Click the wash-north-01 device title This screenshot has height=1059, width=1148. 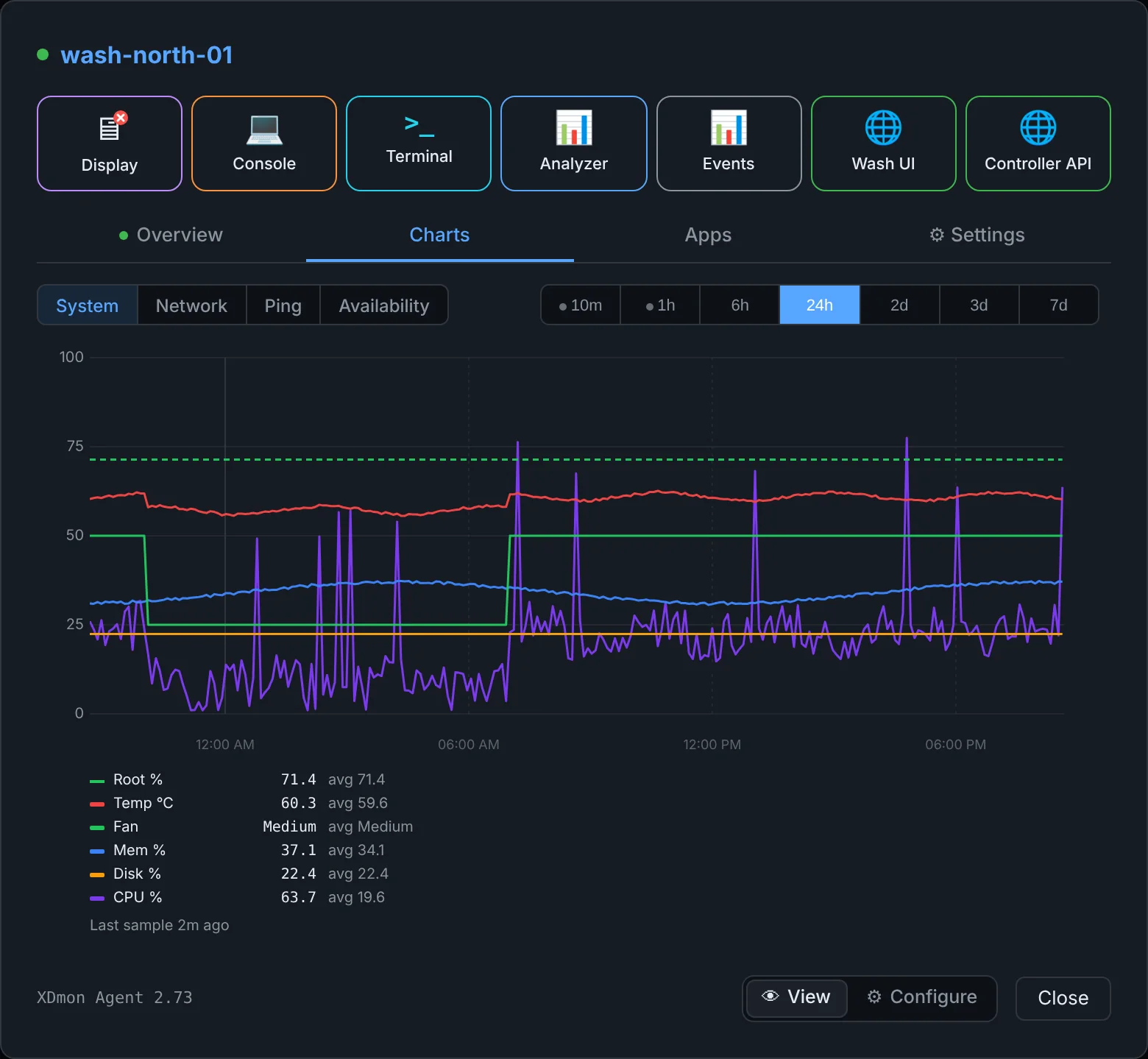point(146,54)
